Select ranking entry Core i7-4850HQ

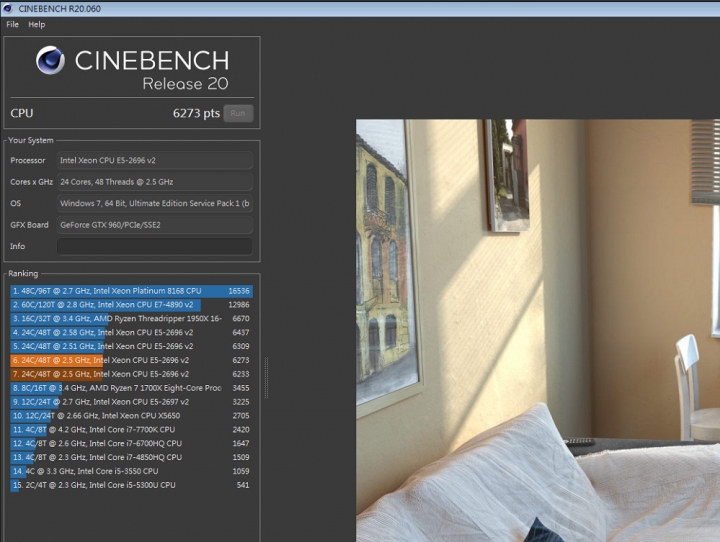131,457
